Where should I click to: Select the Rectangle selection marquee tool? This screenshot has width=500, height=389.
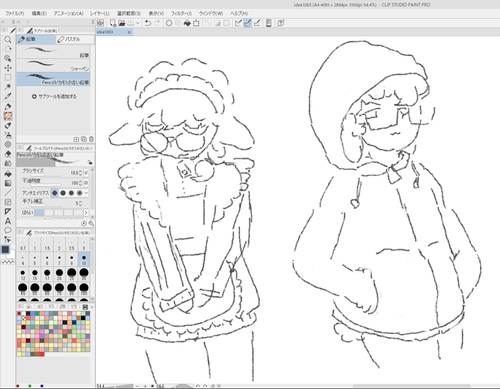point(8,77)
